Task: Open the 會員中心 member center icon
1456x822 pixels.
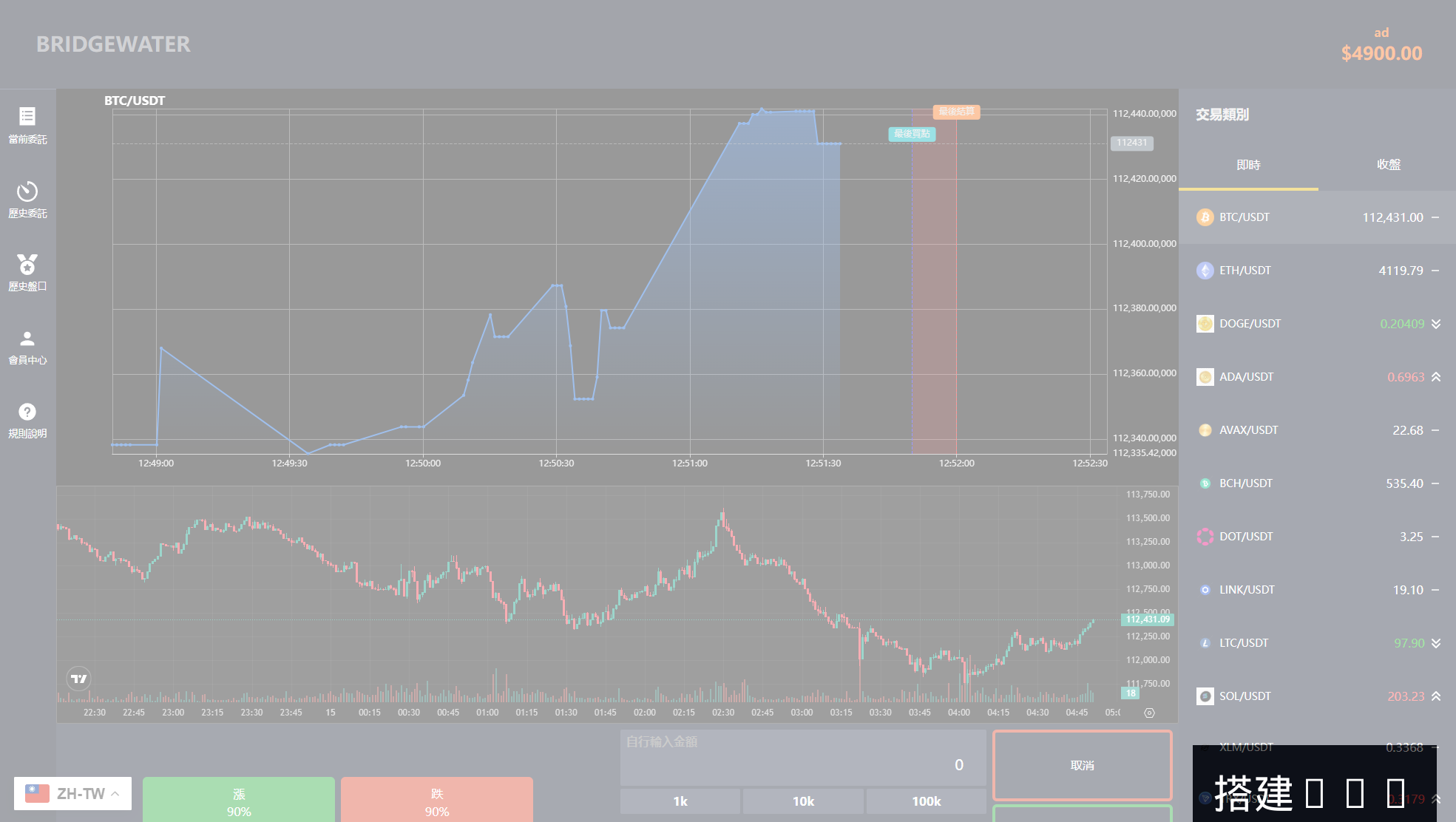Action: [27, 339]
